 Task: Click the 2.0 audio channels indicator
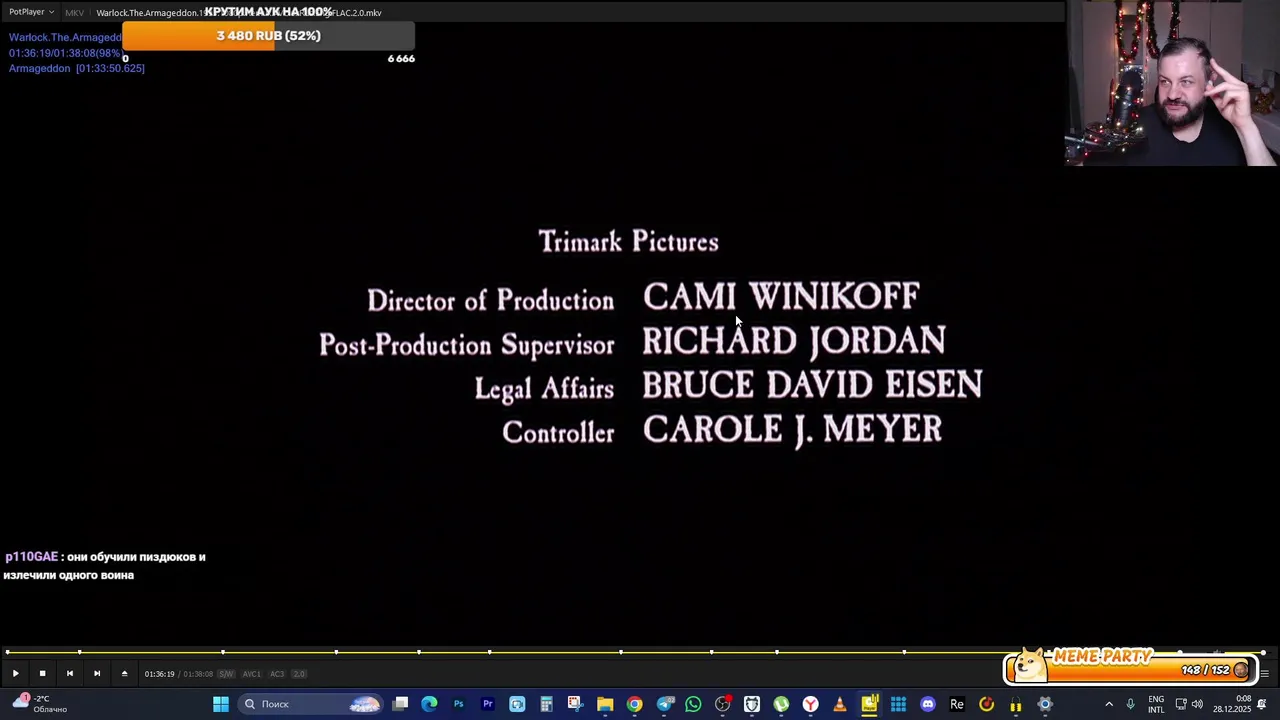[x=298, y=674]
